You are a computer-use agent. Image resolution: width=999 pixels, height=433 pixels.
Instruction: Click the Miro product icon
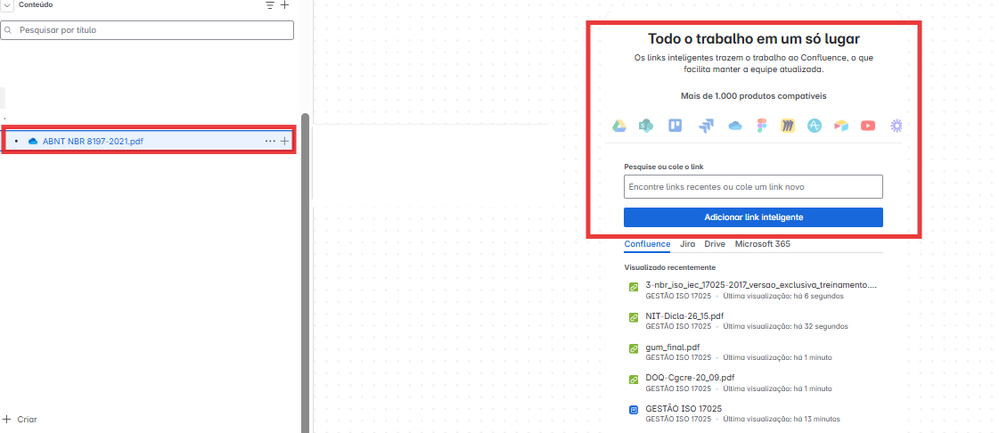point(787,125)
